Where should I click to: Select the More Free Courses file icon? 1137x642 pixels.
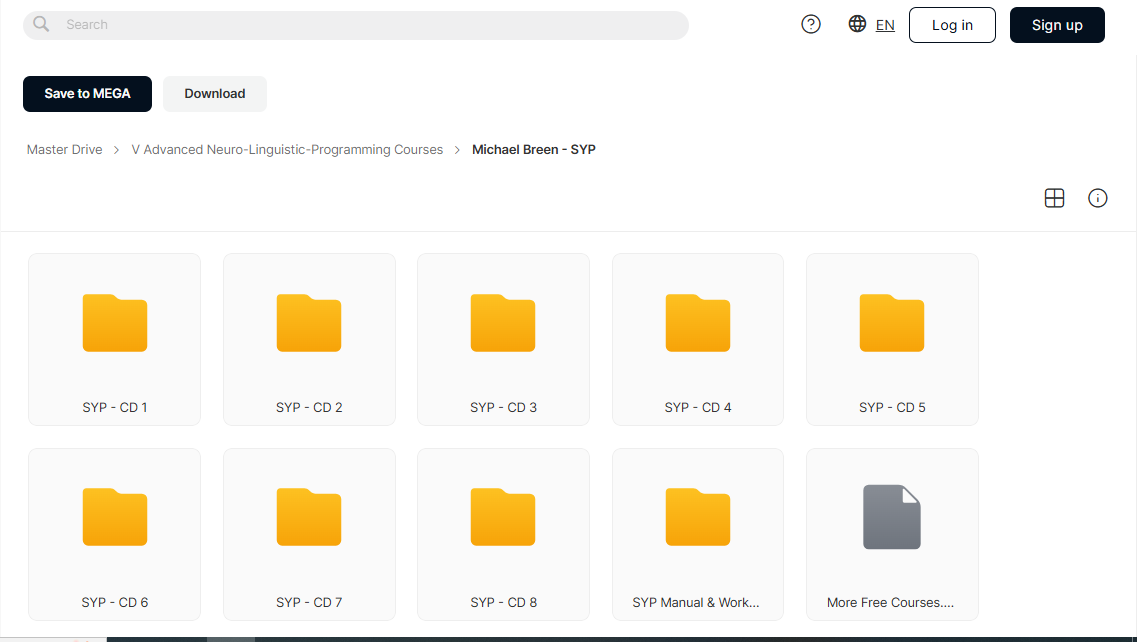coord(892,517)
